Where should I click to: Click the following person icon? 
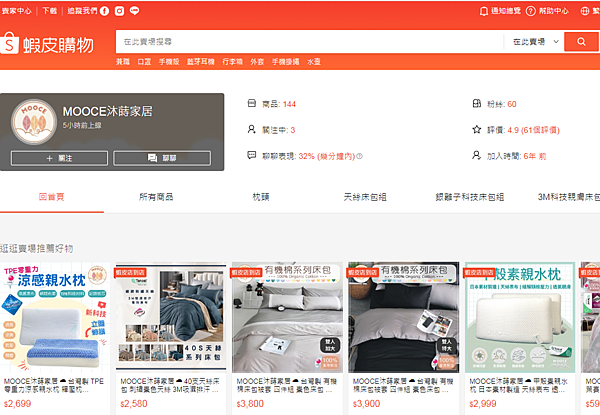[251, 129]
